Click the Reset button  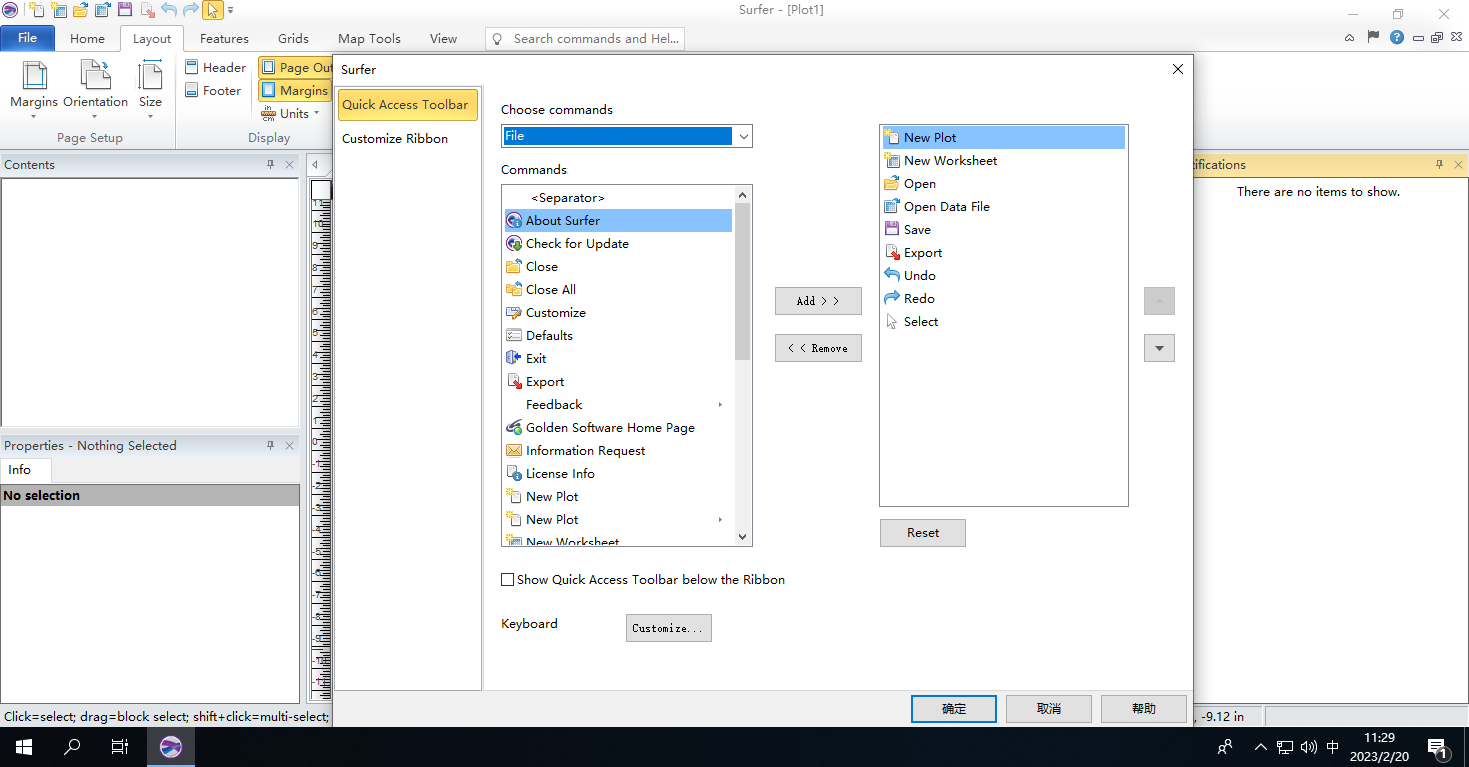click(x=923, y=533)
